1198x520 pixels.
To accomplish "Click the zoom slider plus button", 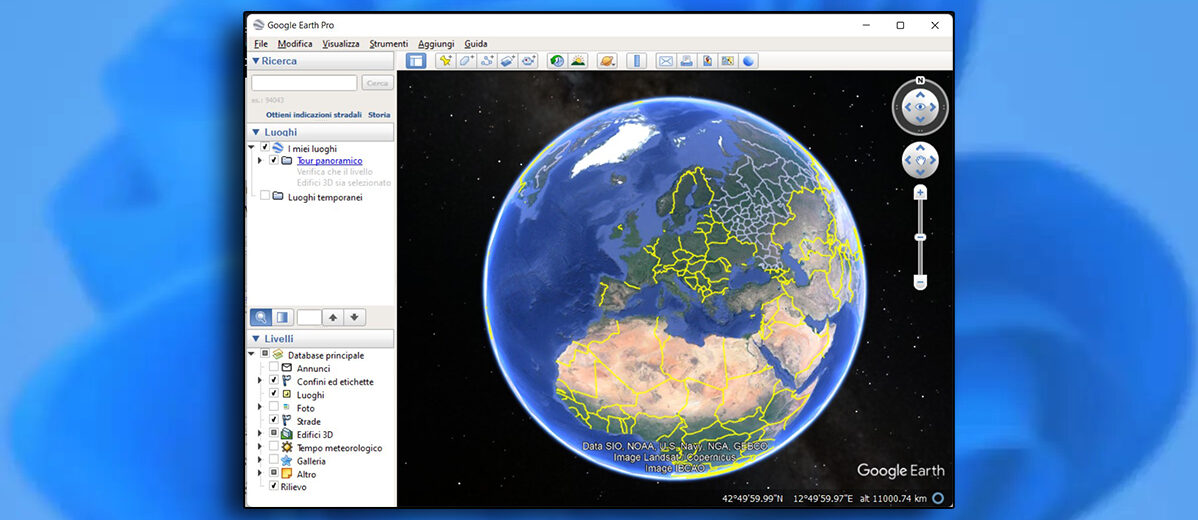I will [x=920, y=192].
